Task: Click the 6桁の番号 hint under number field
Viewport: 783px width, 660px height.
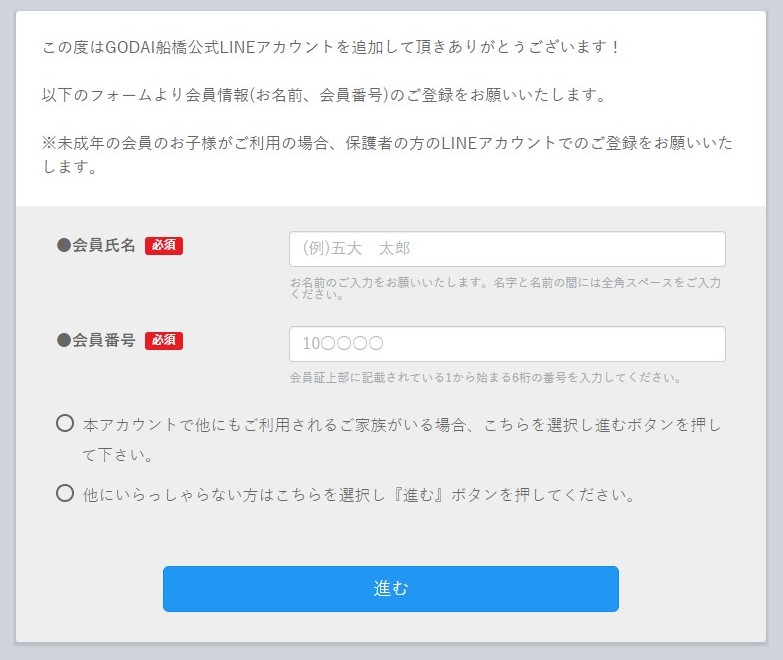Action: click(x=485, y=378)
